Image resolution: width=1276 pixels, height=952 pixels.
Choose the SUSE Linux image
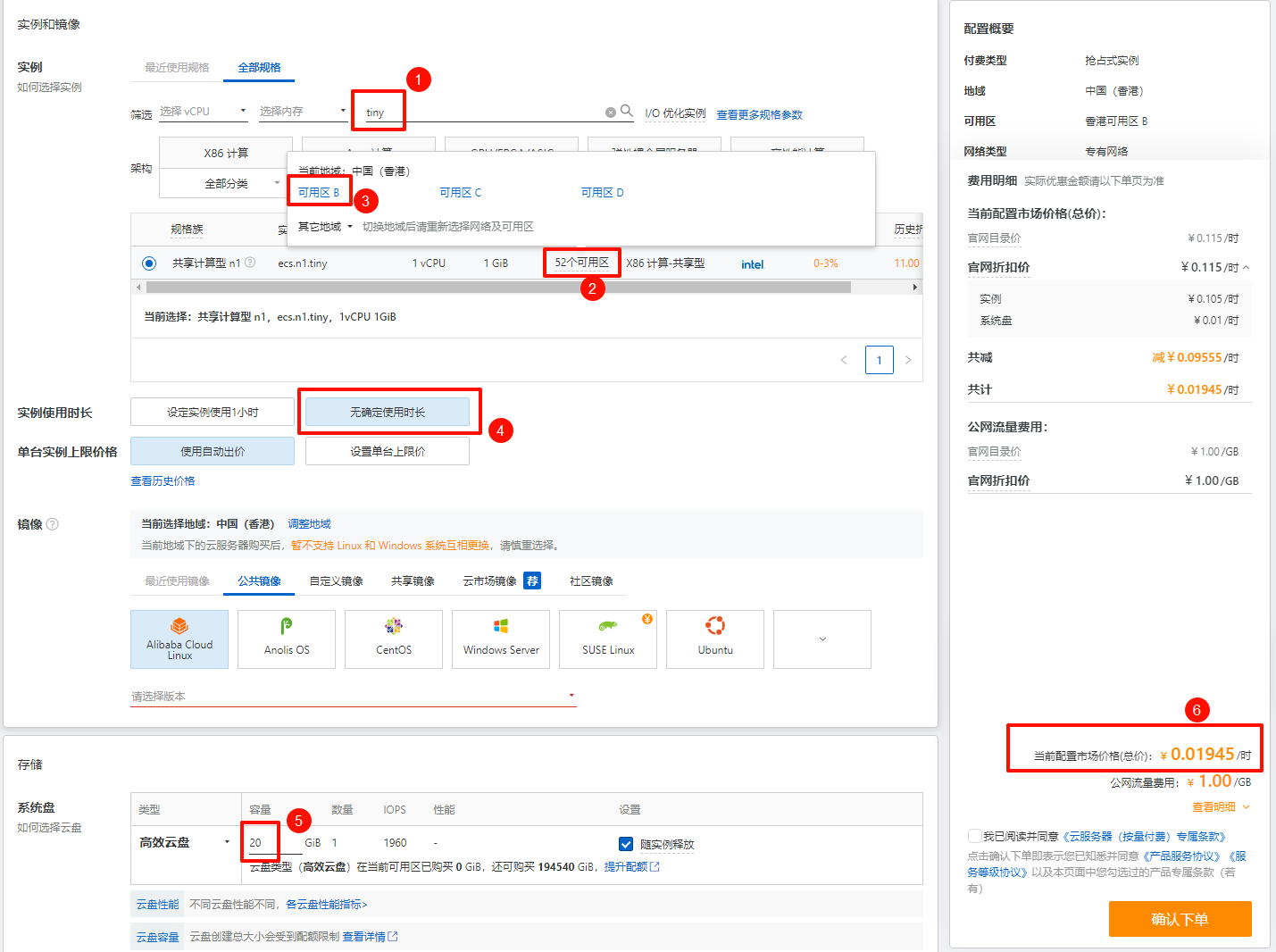click(x=608, y=639)
